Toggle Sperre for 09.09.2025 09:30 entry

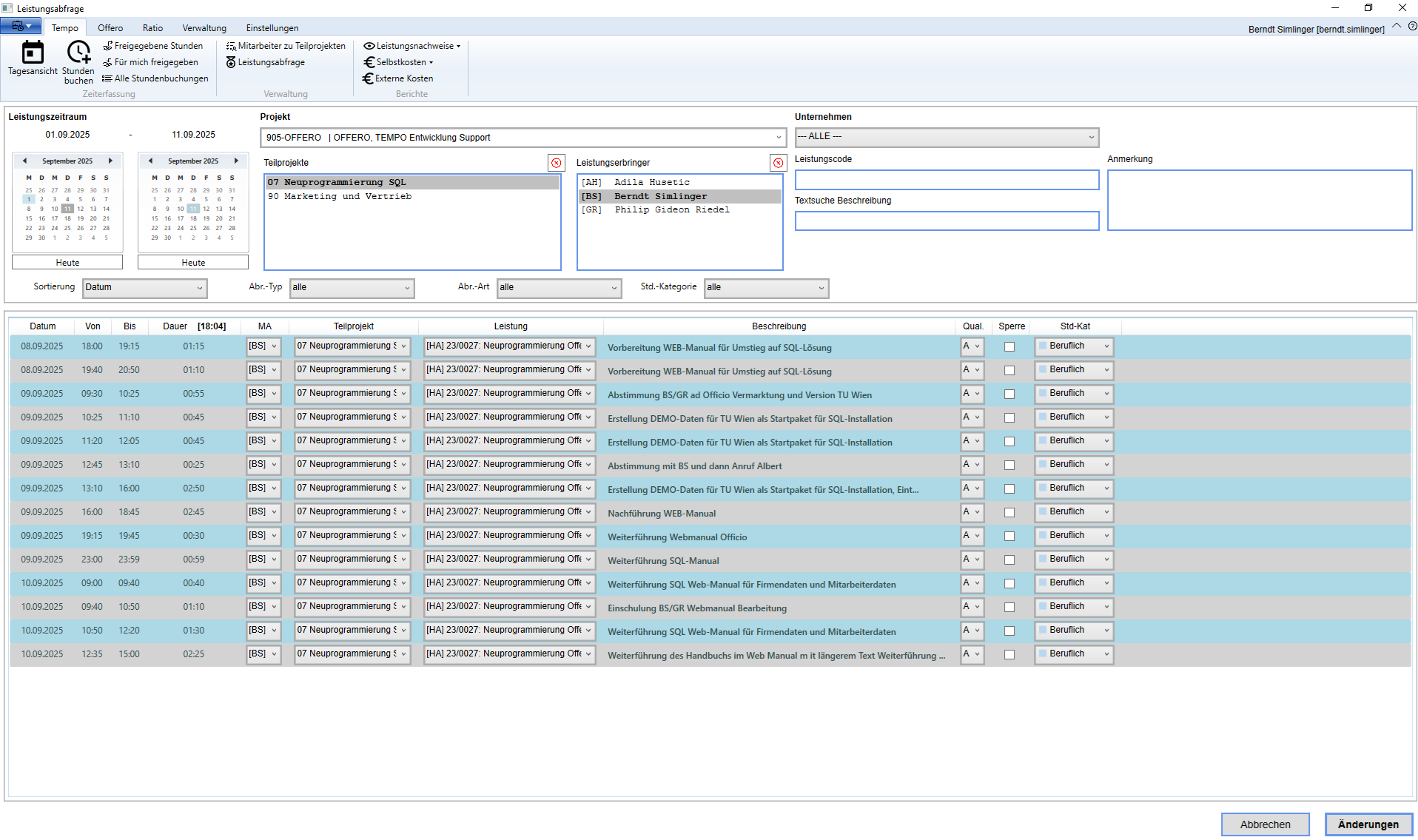[1009, 394]
